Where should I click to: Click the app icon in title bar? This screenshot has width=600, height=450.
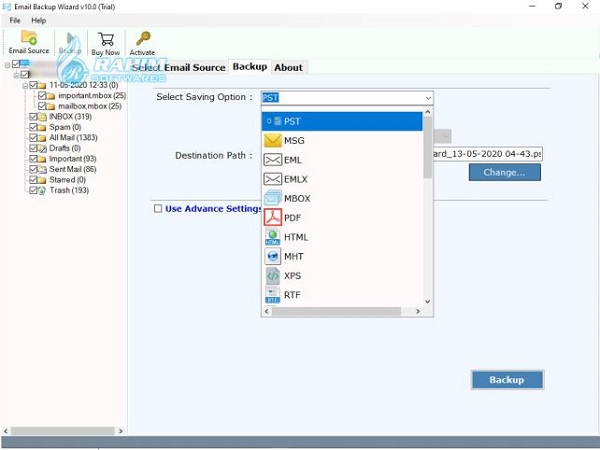(7, 7)
